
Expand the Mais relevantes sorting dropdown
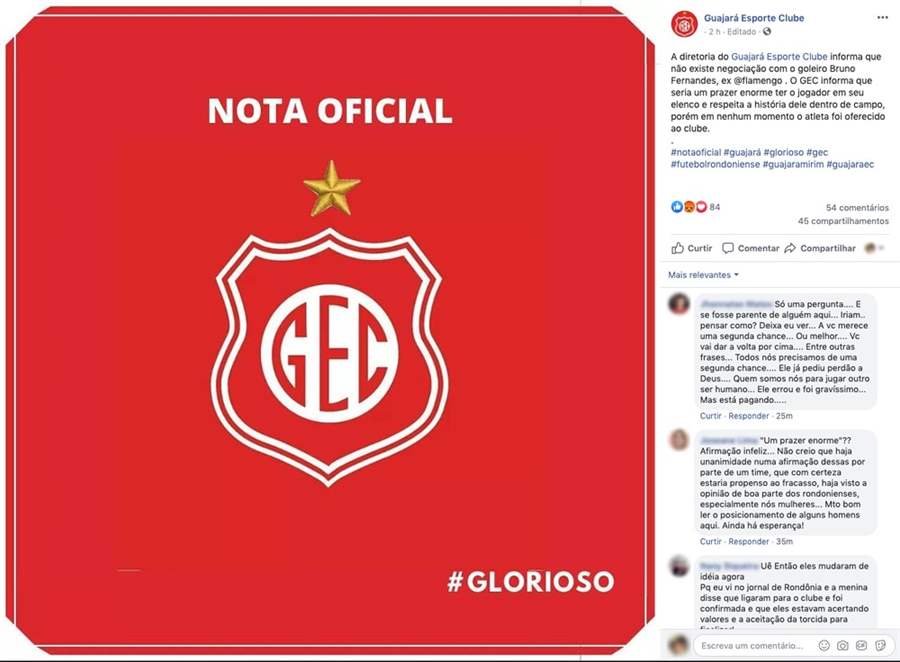[703, 275]
